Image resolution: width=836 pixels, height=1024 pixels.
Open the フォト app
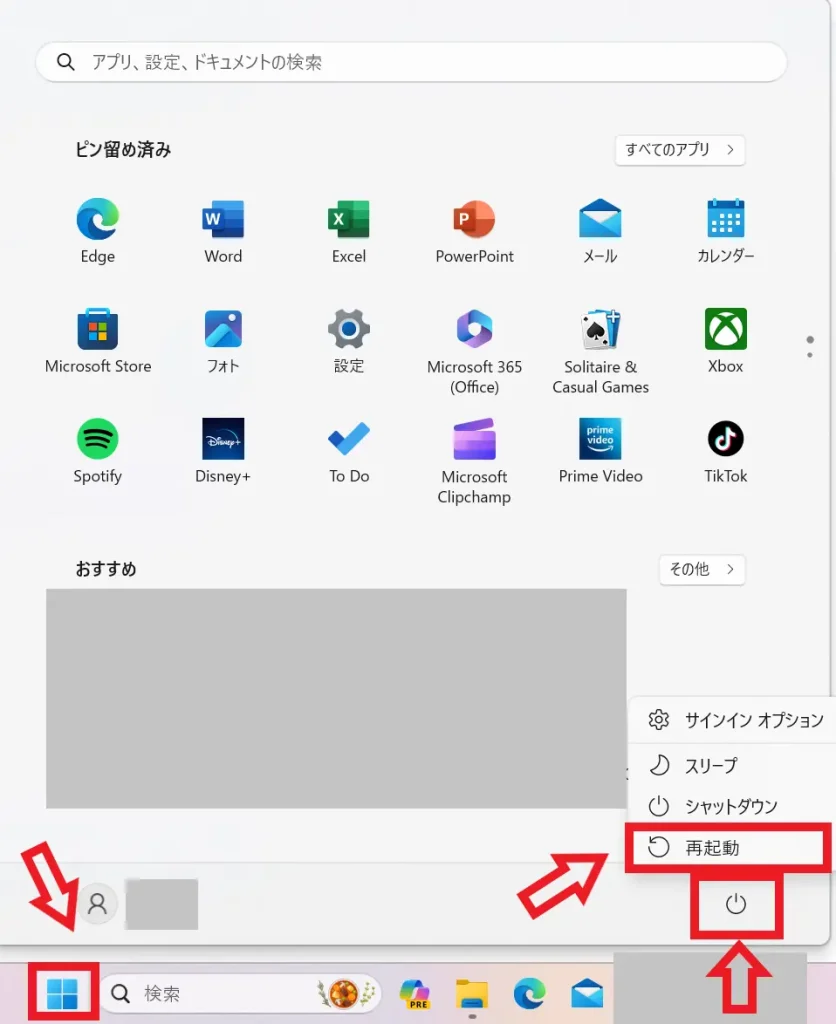pos(223,341)
